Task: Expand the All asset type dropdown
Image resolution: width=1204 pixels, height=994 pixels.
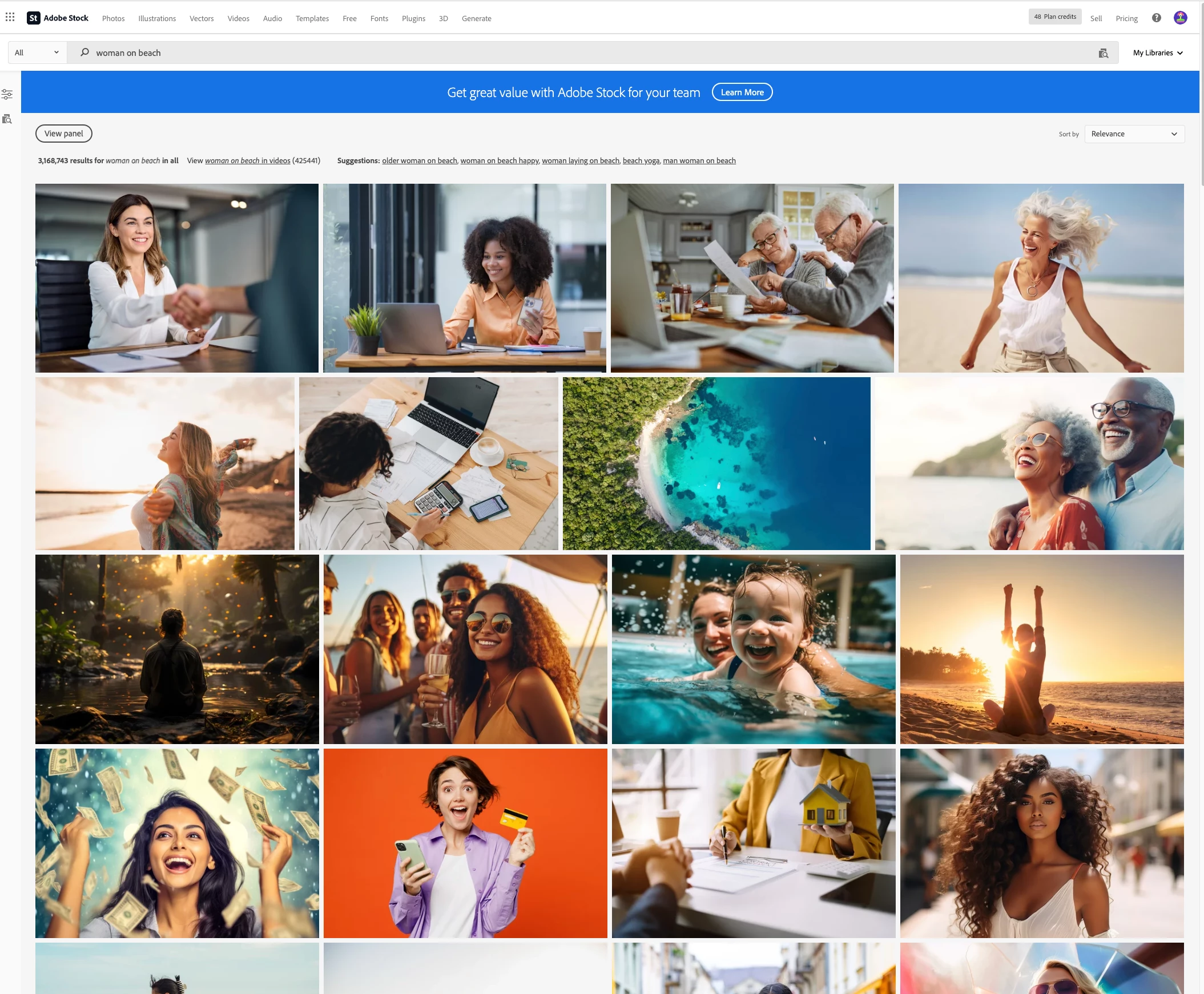Action: tap(37, 52)
